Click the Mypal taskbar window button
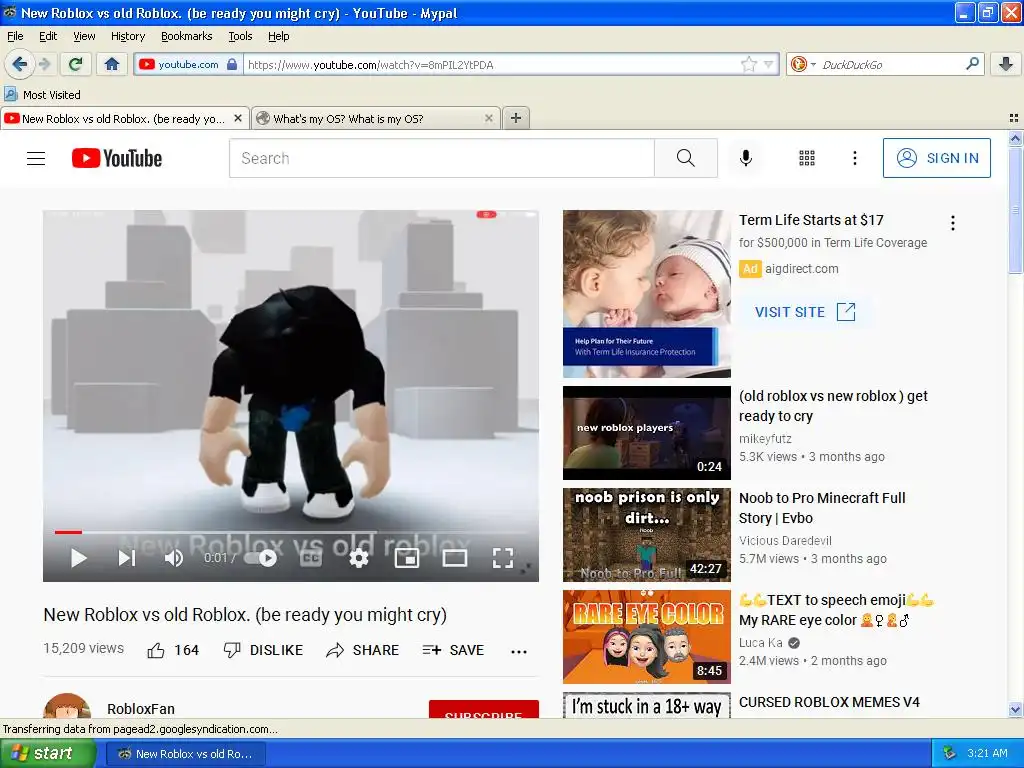 pyautogui.click(x=187, y=754)
